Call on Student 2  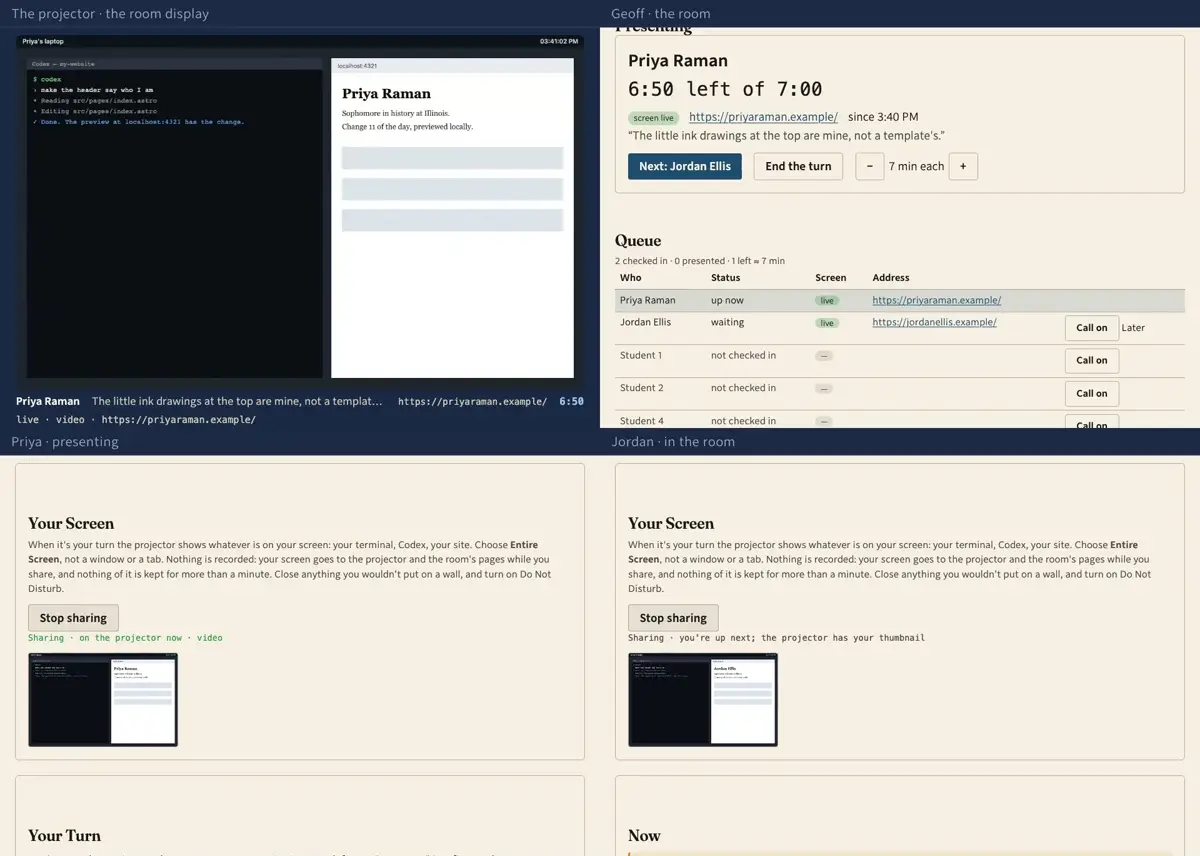pyautogui.click(x=1091, y=393)
